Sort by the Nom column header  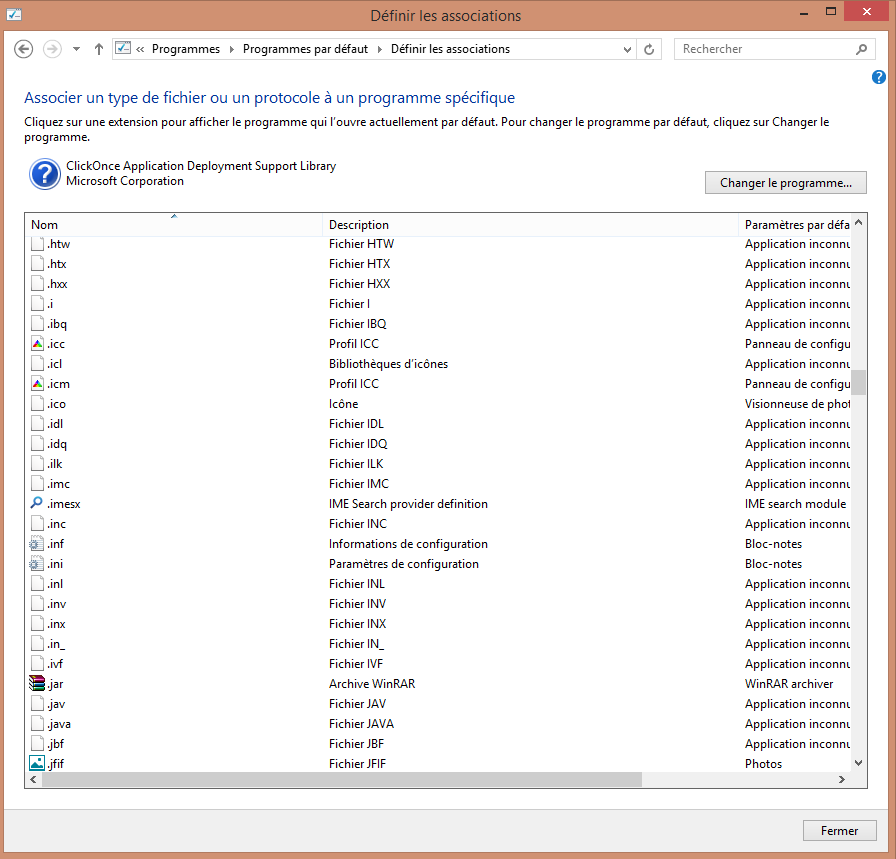174,225
